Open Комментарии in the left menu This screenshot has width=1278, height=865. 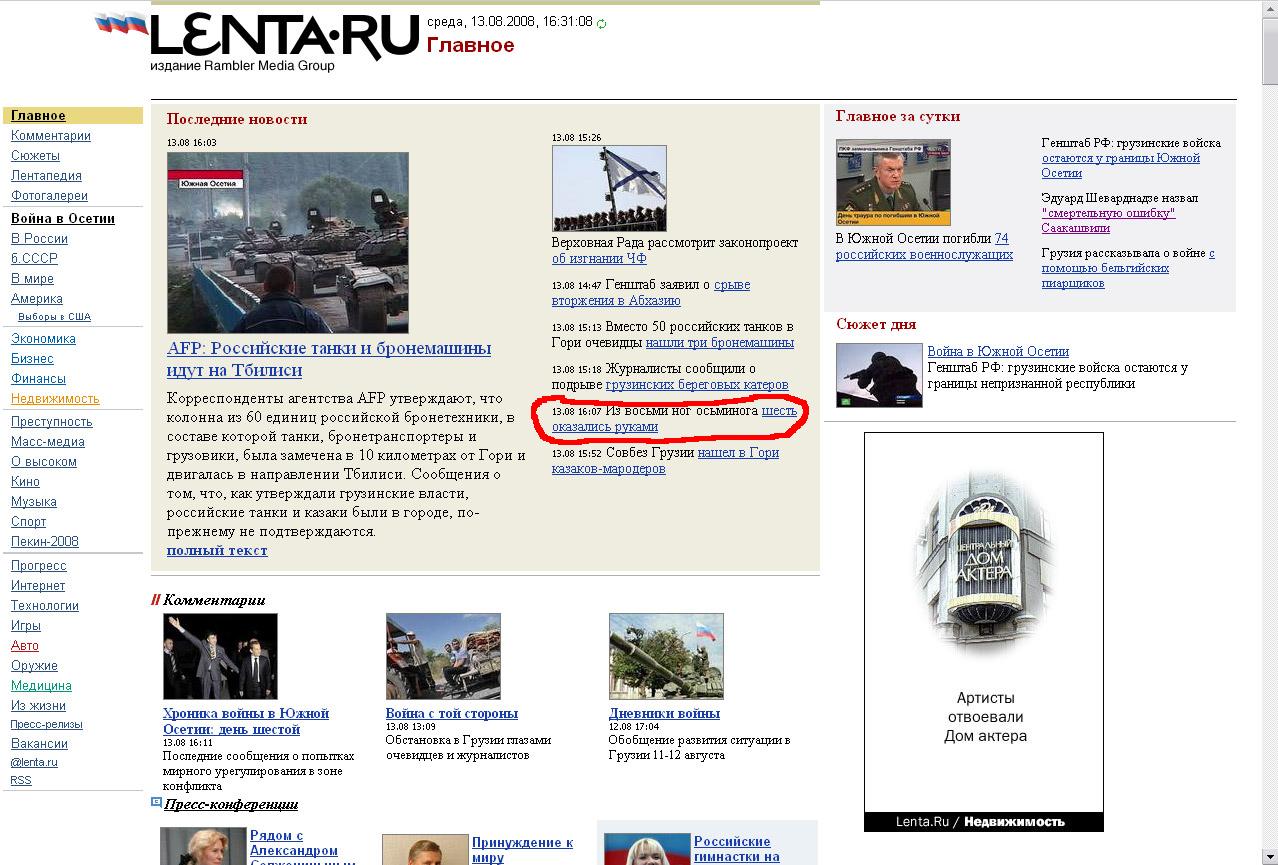click(x=51, y=136)
